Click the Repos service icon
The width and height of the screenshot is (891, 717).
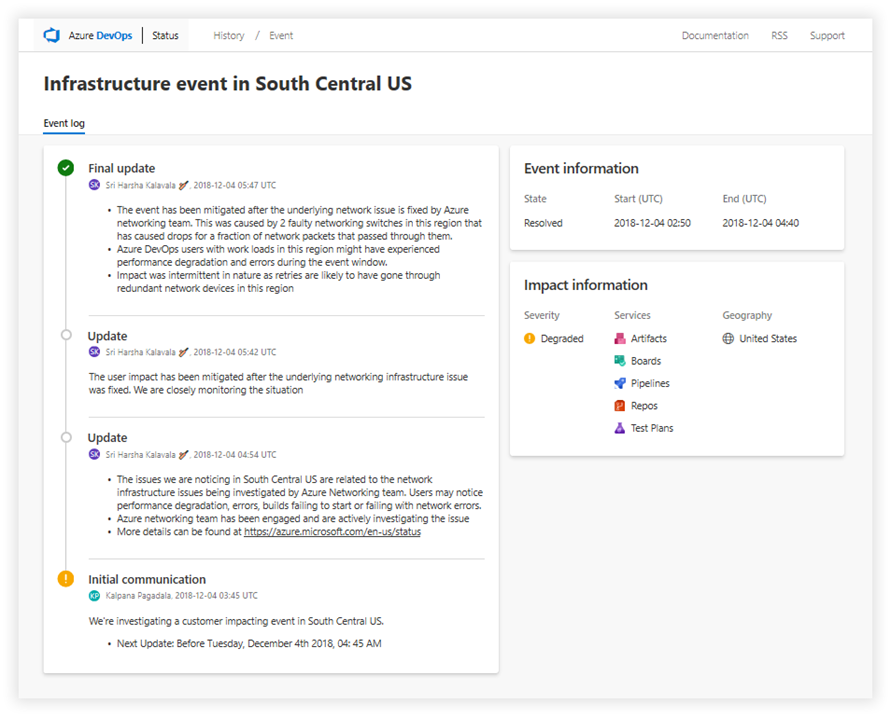point(620,406)
